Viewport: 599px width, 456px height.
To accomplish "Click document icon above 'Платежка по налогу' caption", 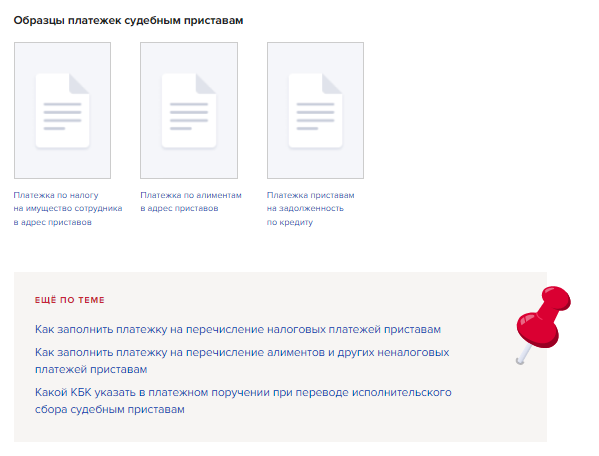I will point(62,110).
